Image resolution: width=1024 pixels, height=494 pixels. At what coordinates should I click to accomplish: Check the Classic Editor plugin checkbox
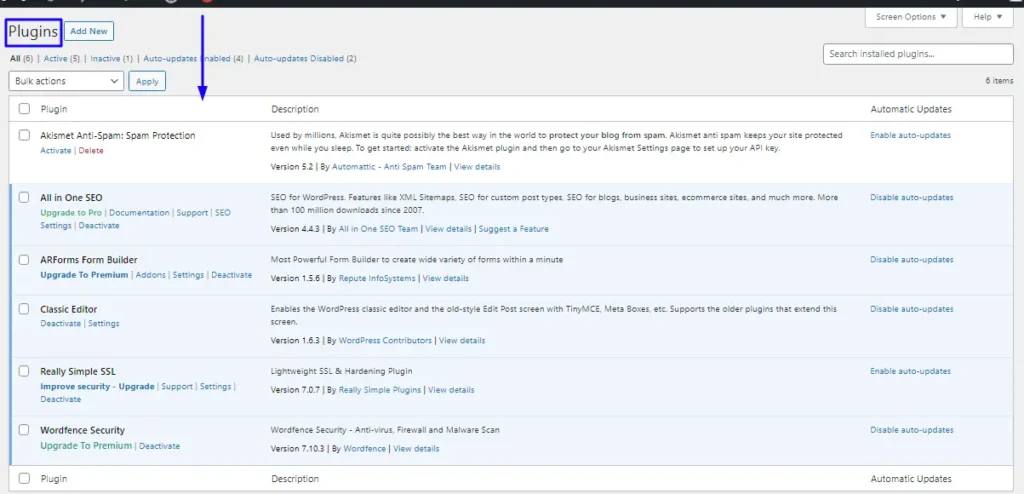pyautogui.click(x=24, y=309)
